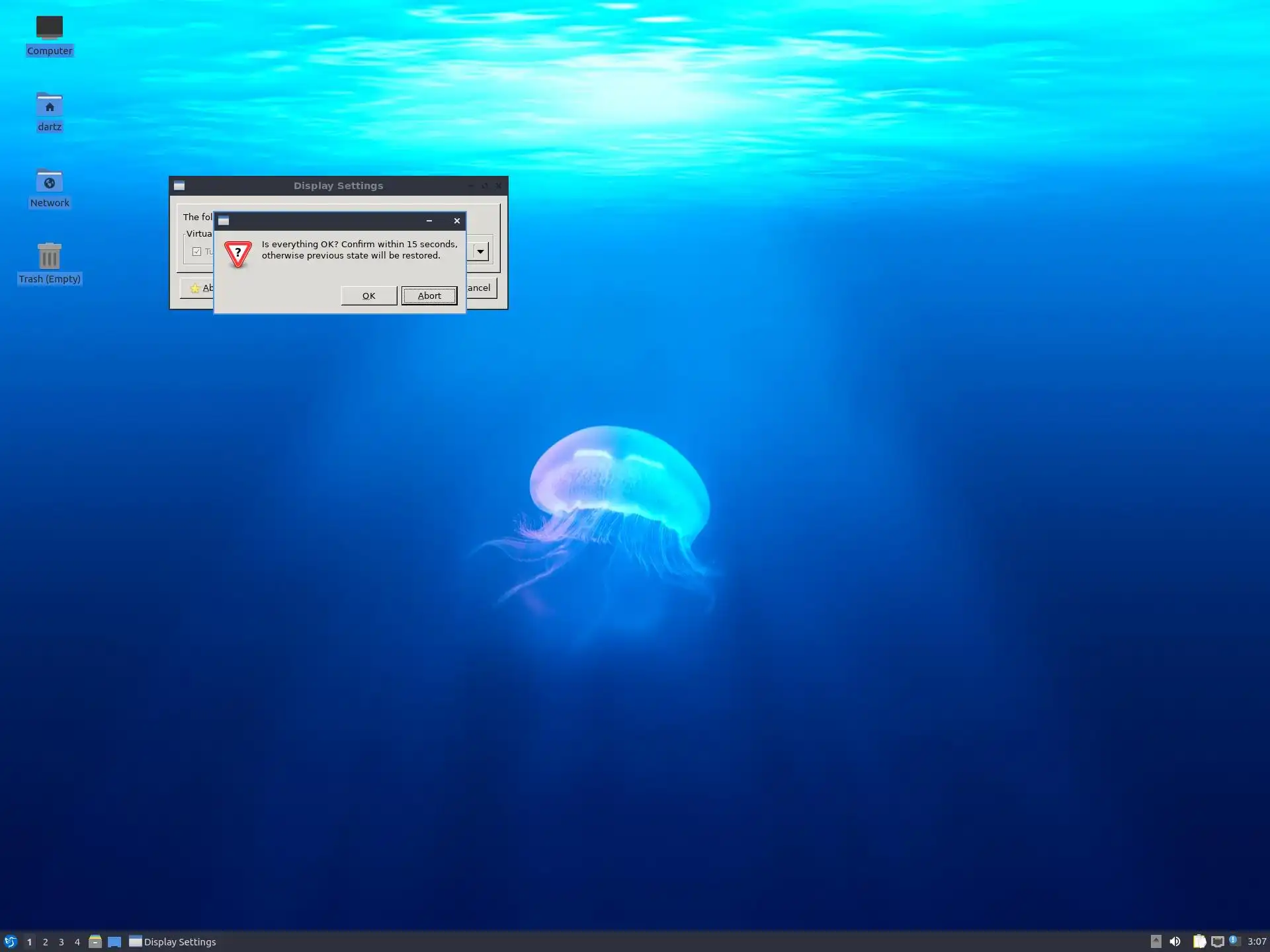Click the removable media eject icon
The height and width of the screenshot is (952, 1270).
[1156, 941]
